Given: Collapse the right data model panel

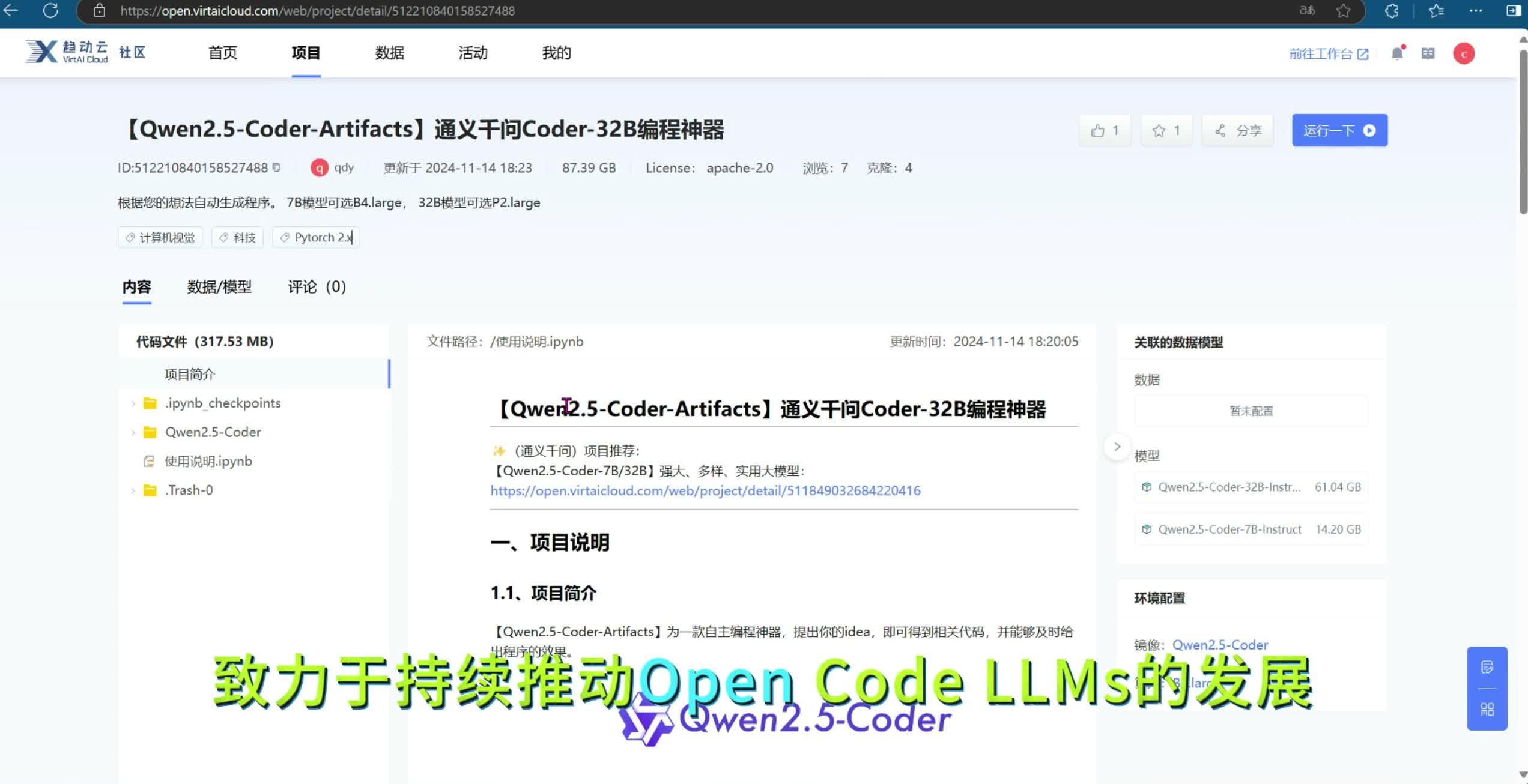Looking at the screenshot, I should (1117, 447).
